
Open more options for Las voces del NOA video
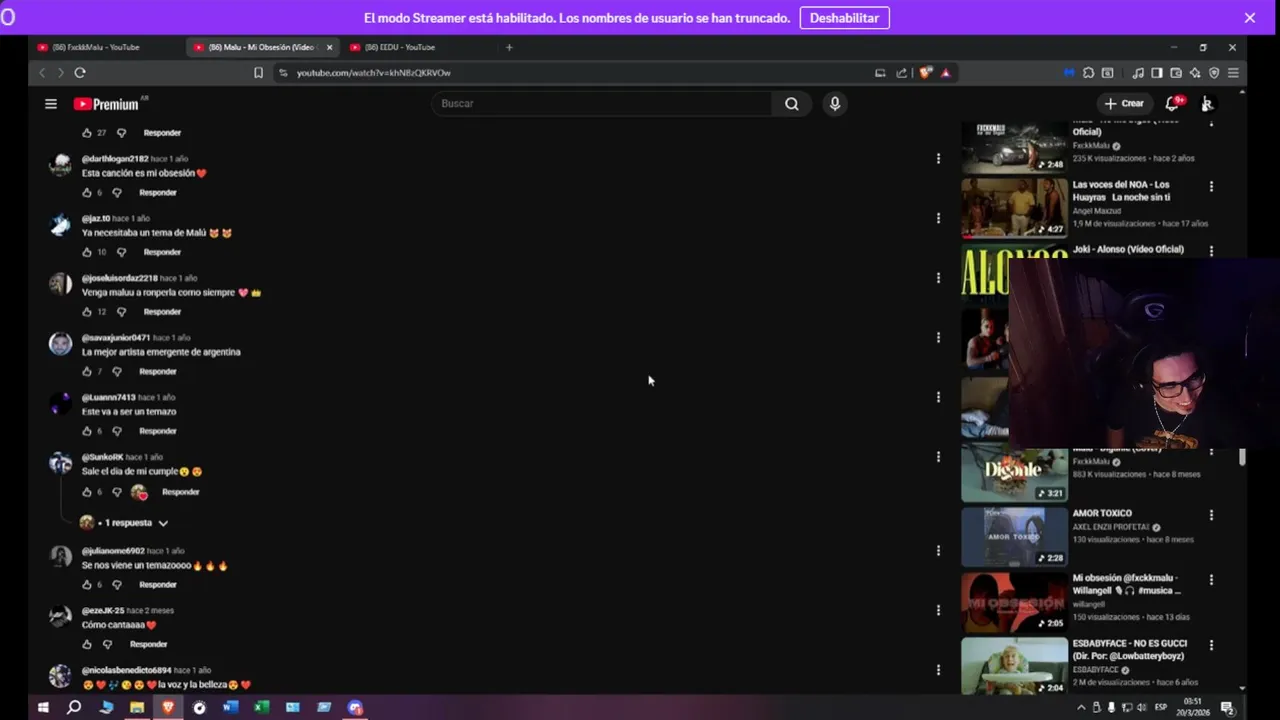(1211, 186)
